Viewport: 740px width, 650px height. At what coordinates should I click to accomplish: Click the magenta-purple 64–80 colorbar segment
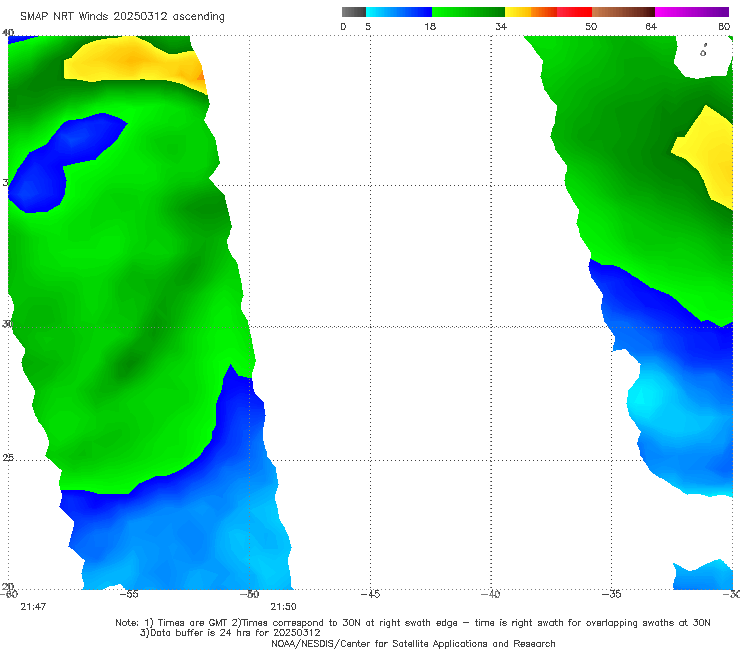pyautogui.click(x=692, y=12)
